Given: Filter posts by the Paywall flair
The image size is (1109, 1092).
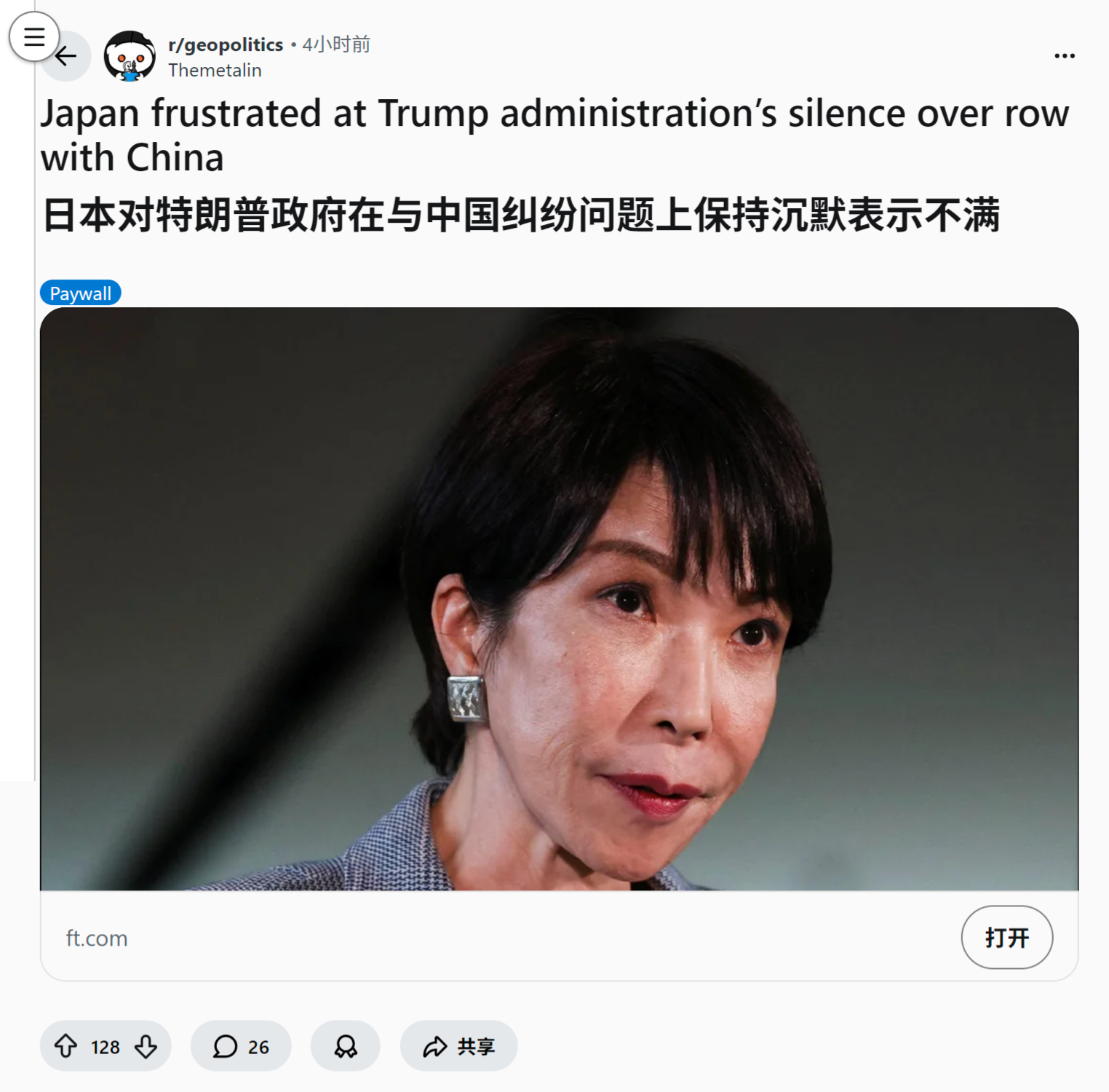Looking at the screenshot, I should pyautogui.click(x=81, y=293).
